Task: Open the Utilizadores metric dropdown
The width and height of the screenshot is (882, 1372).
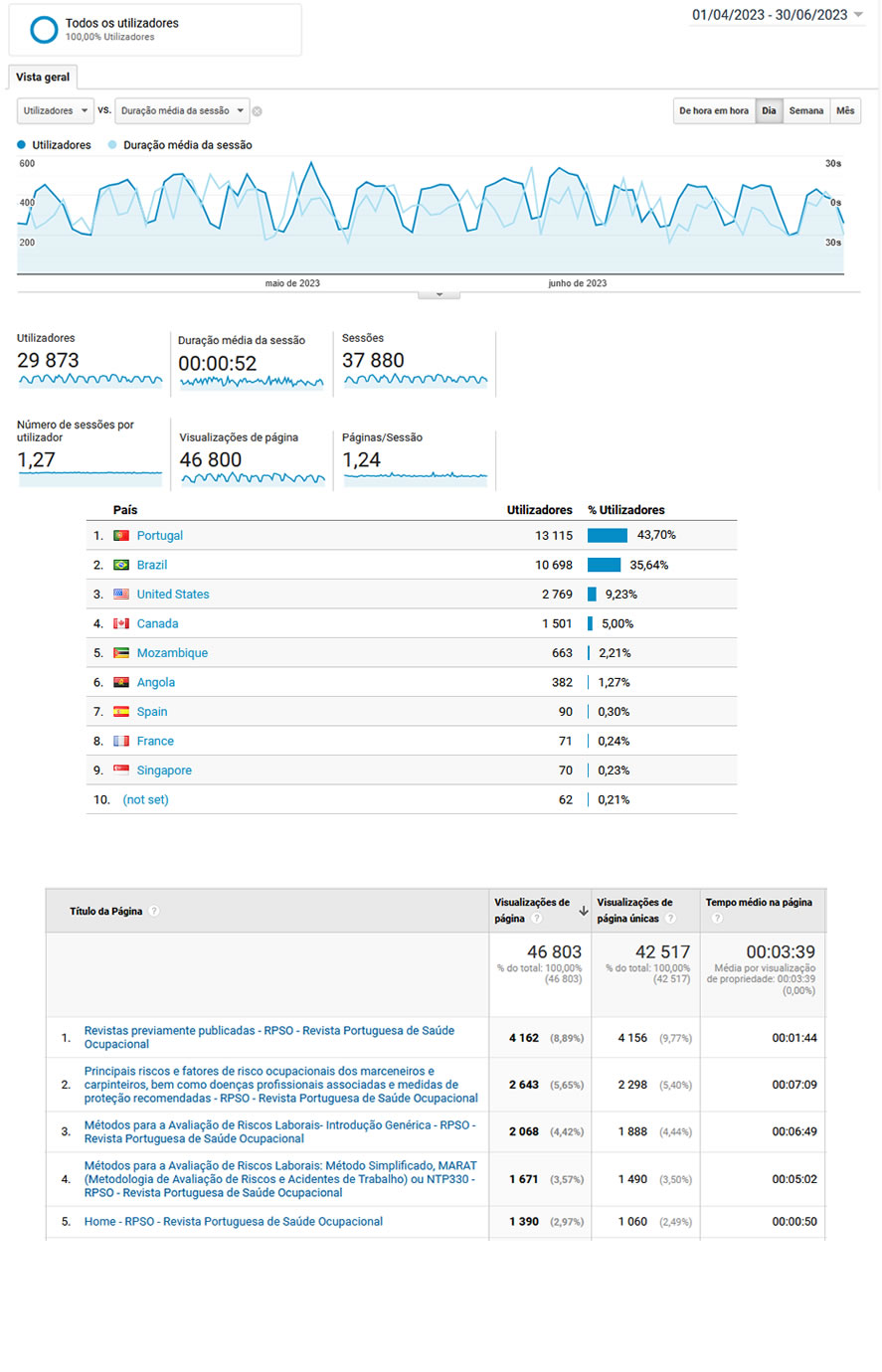Action: pyautogui.click(x=56, y=111)
